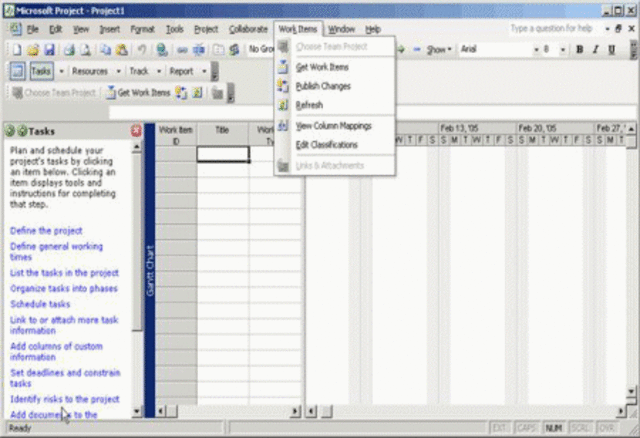Click the Gantt chart horizontal scrollbar thumb
This screenshot has width=640, height=438.
click(326, 411)
